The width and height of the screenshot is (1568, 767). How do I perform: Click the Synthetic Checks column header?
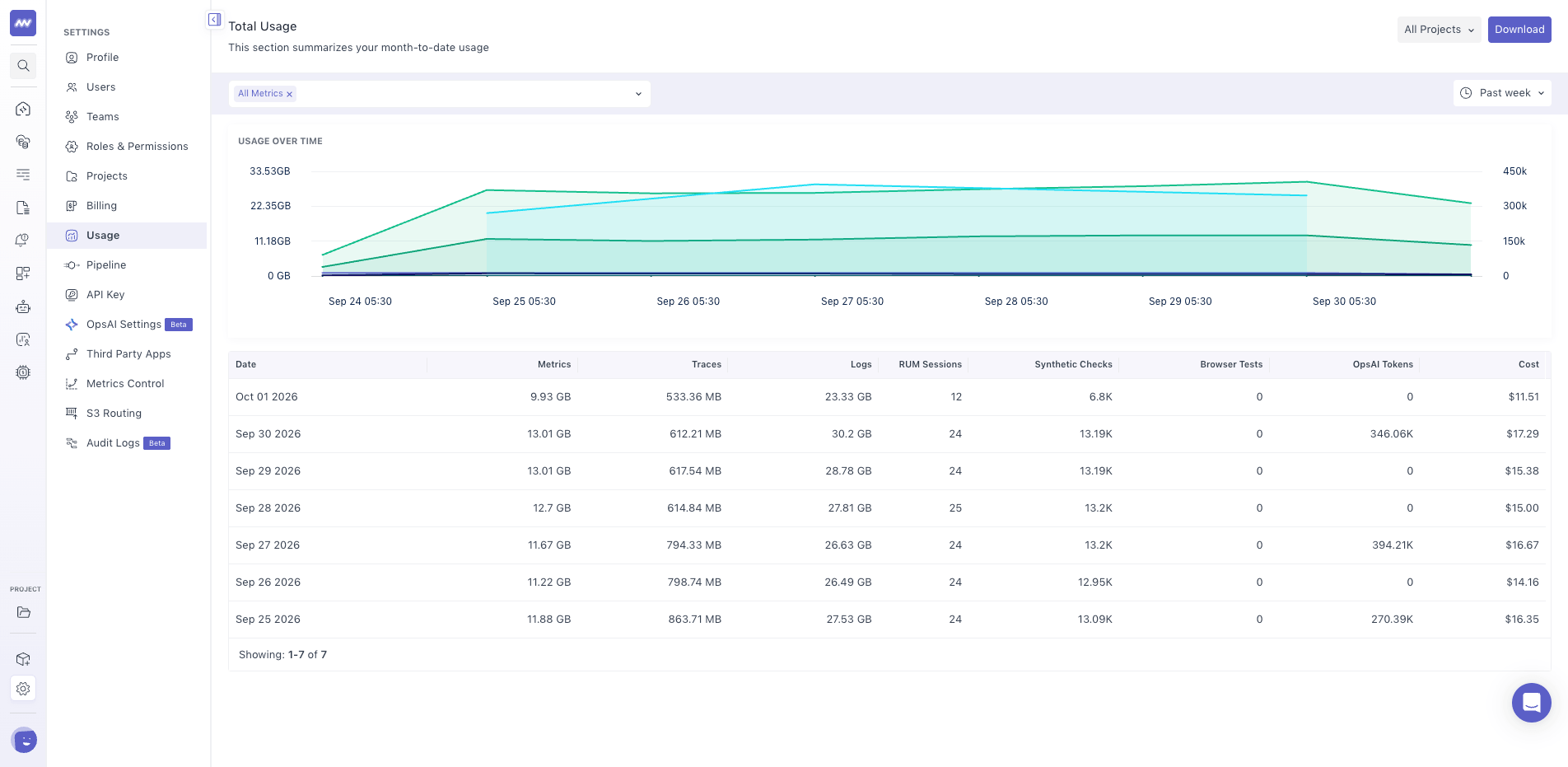pyautogui.click(x=1073, y=364)
